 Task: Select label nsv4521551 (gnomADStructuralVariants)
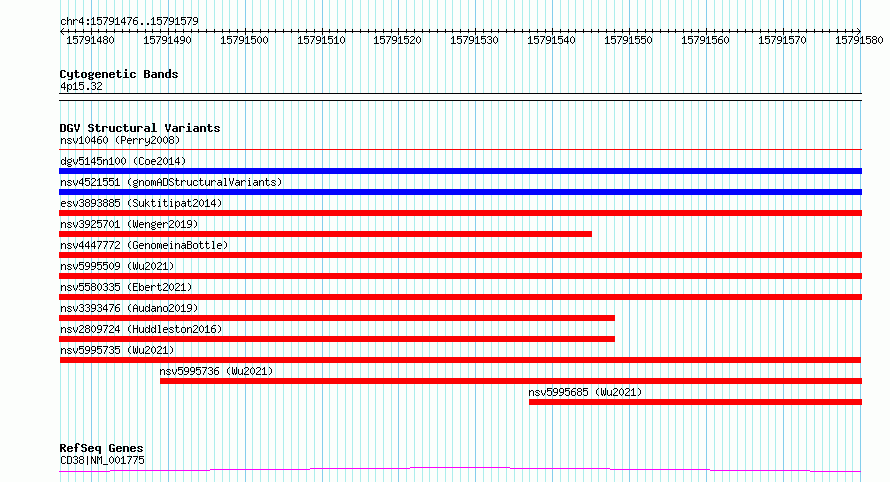[x=171, y=182]
